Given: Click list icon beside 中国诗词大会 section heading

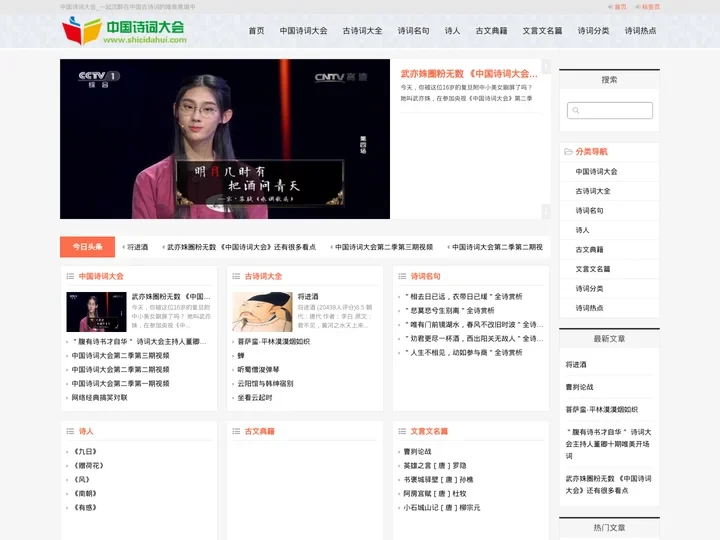Looking at the screenshot, I should (70, 276).
